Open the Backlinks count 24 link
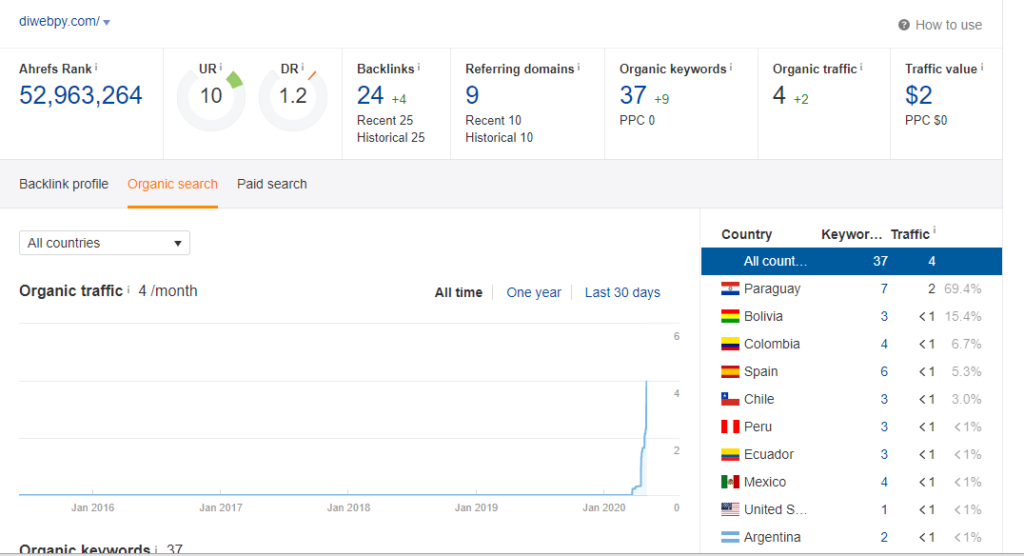Viewport: 1024px width, 556px height. (x=370, y=96)
